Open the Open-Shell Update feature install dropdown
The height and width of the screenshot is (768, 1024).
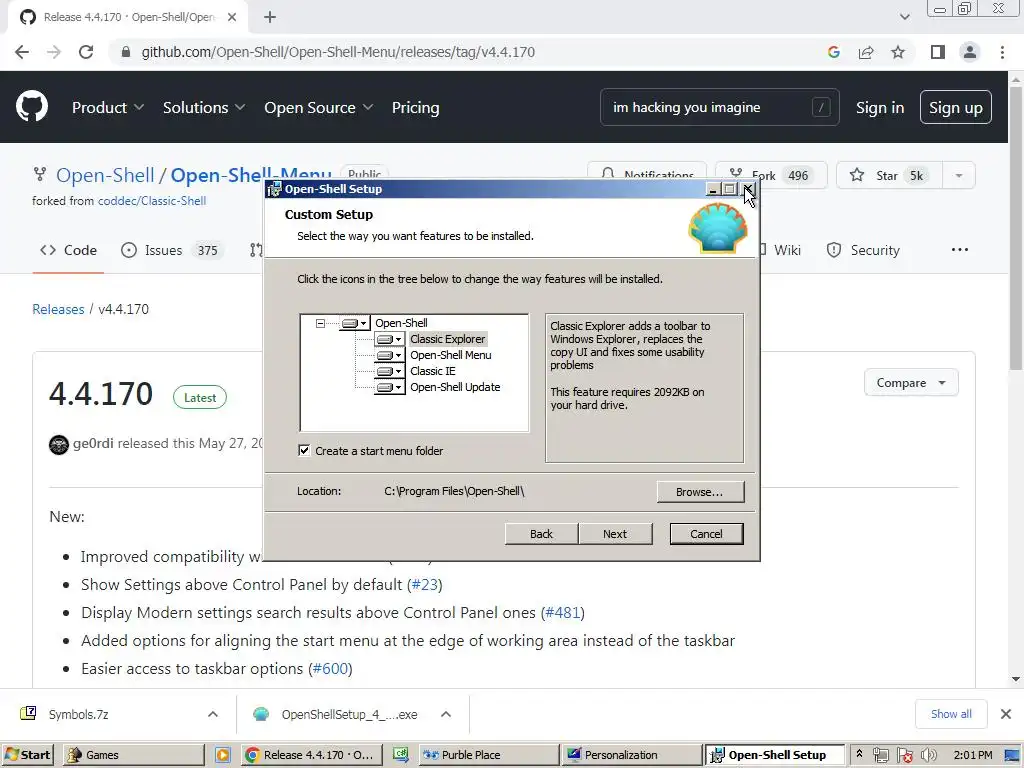click(390, 387)
